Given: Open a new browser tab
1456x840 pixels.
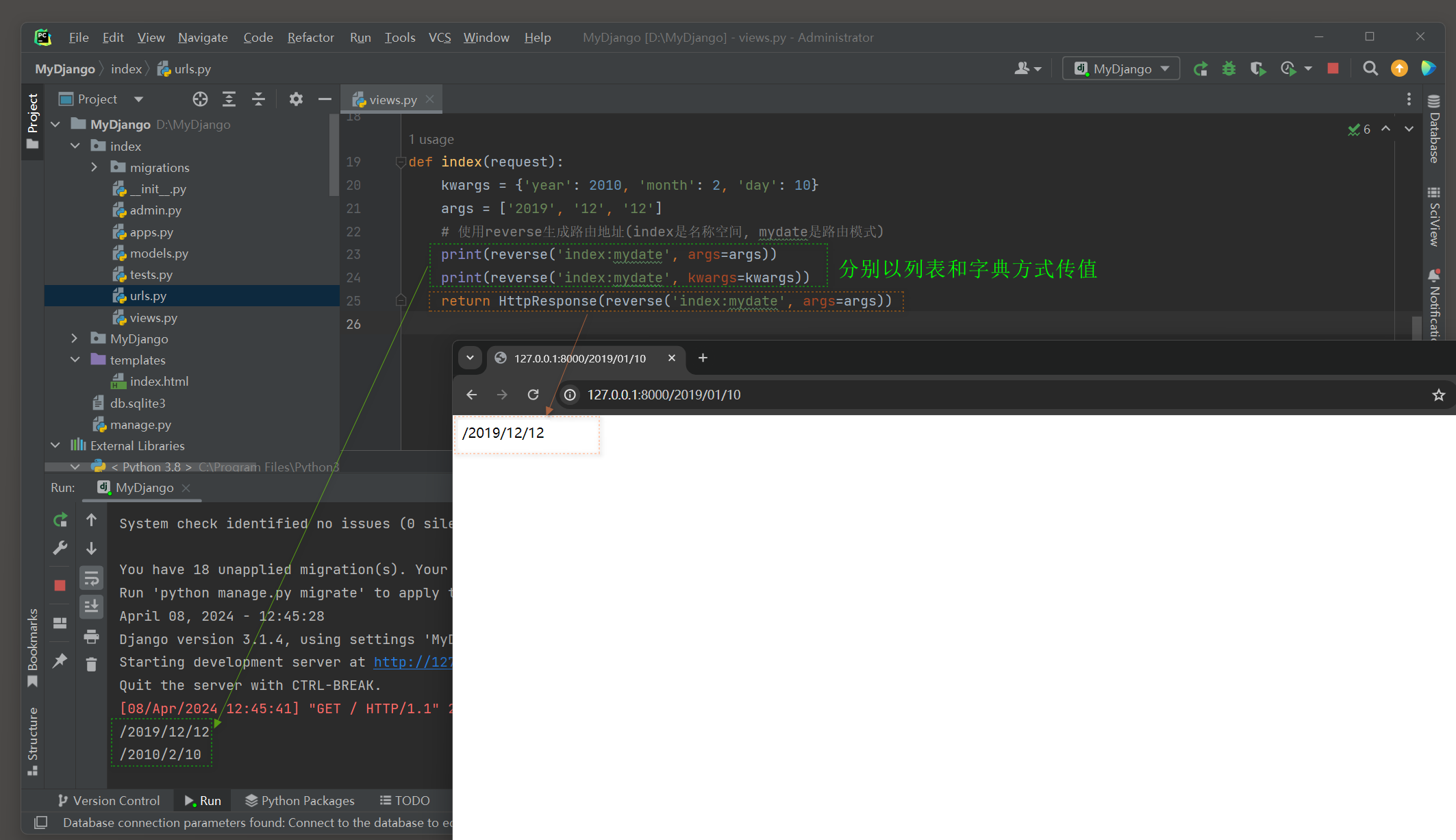Looking at the screenshot, I should (x=703, y=358).
